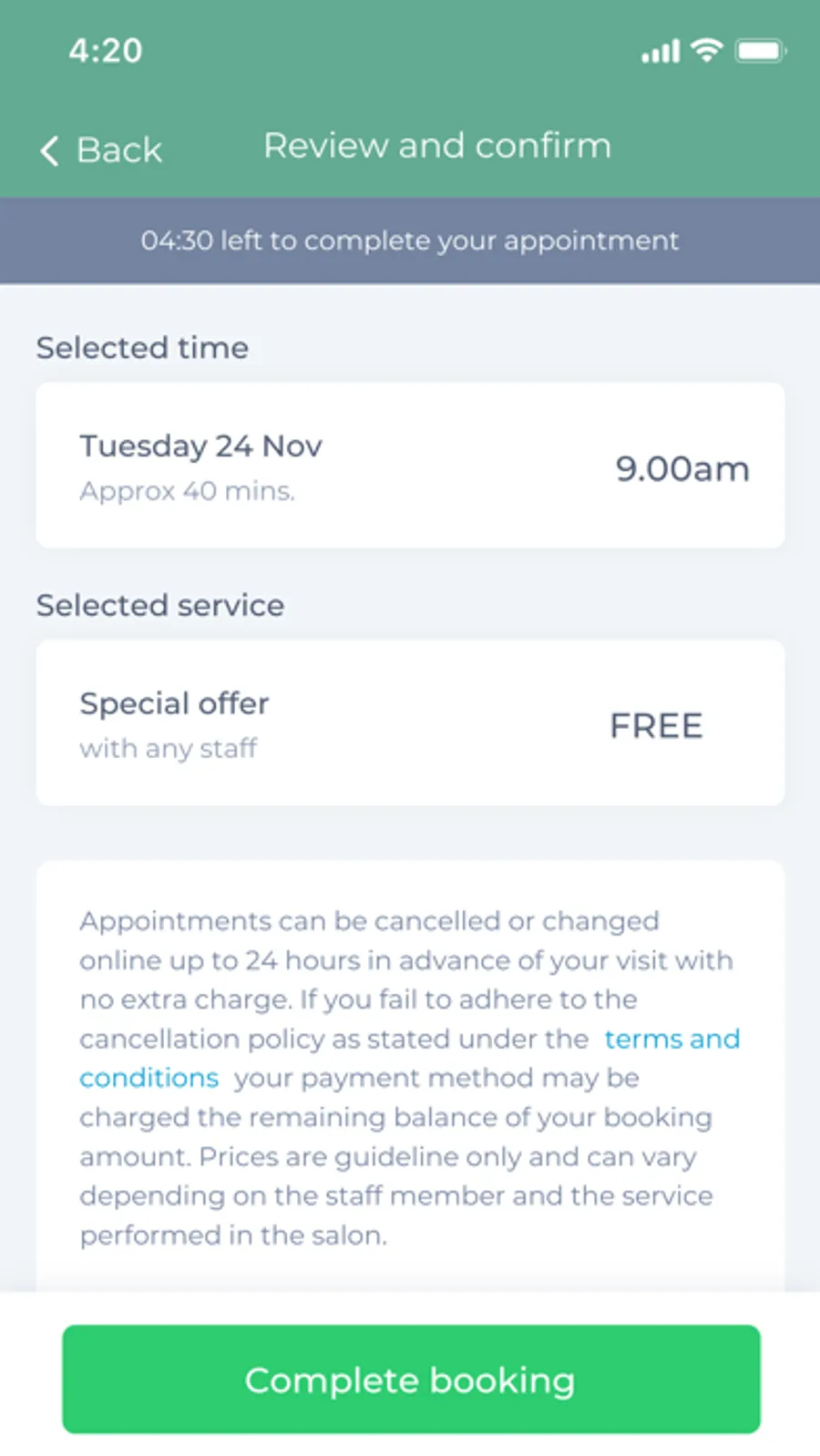The width and height of the screenshot is (820, 1456).
Task: Click the Wi-Fi status icon
Action: pyautogui.click(x=706, y=49)
